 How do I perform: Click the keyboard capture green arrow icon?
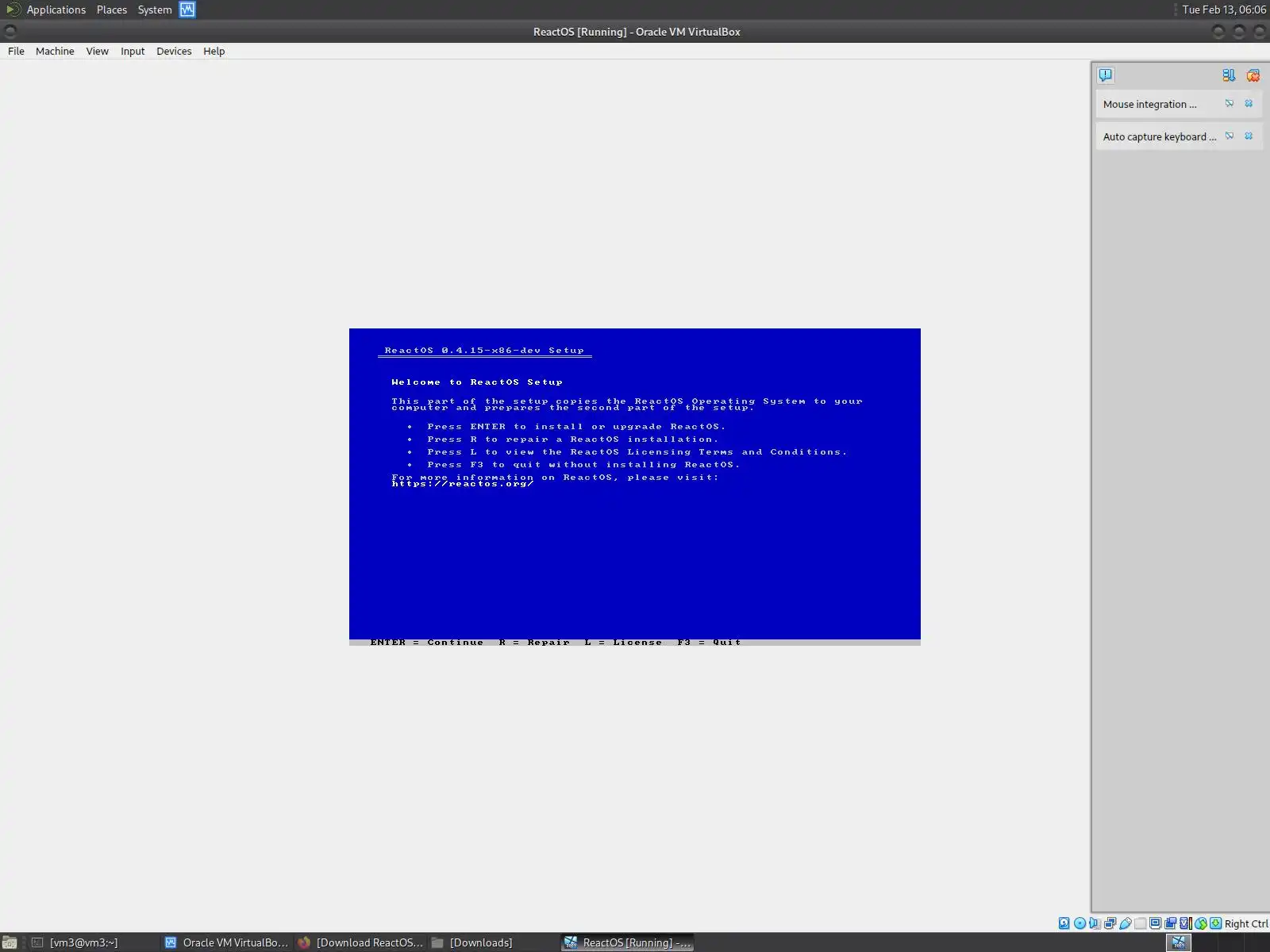[x=1215, y=923]
